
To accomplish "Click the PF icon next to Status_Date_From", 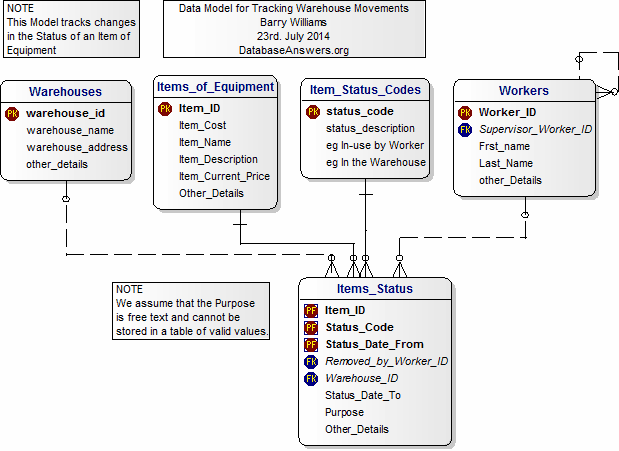I will [x=311, y=345].
